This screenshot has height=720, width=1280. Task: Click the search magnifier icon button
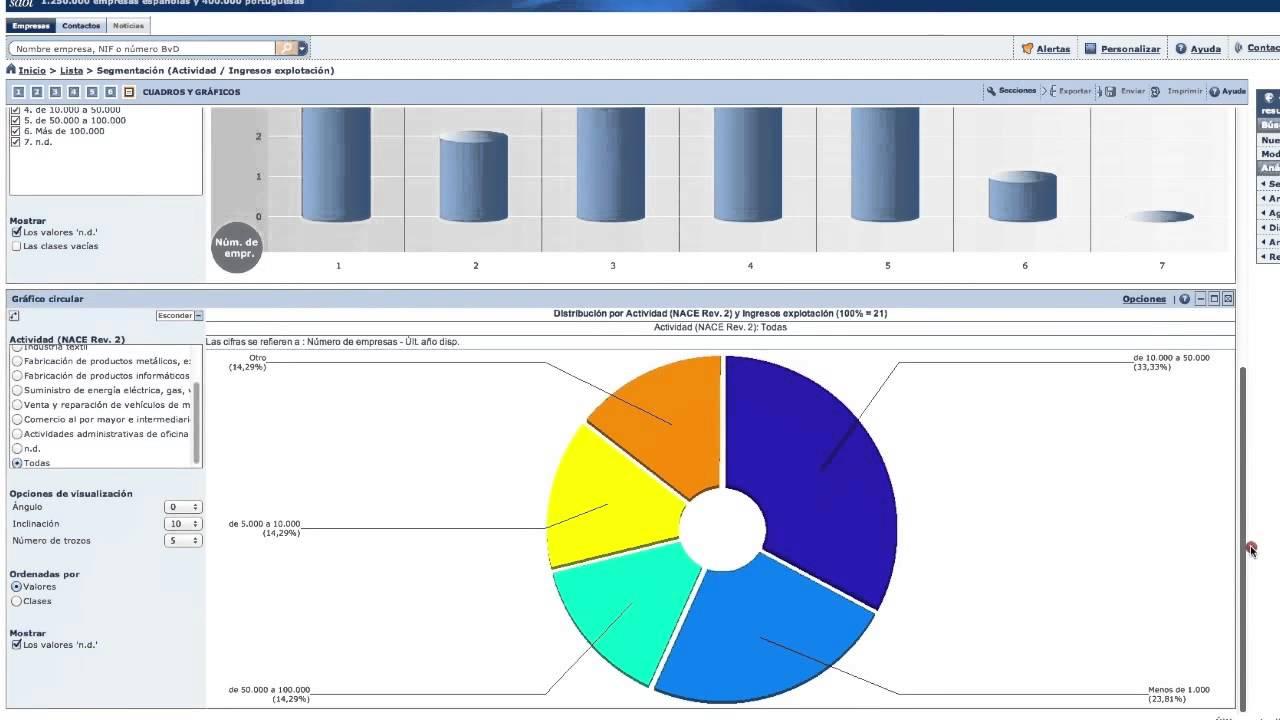coord(286,48)
